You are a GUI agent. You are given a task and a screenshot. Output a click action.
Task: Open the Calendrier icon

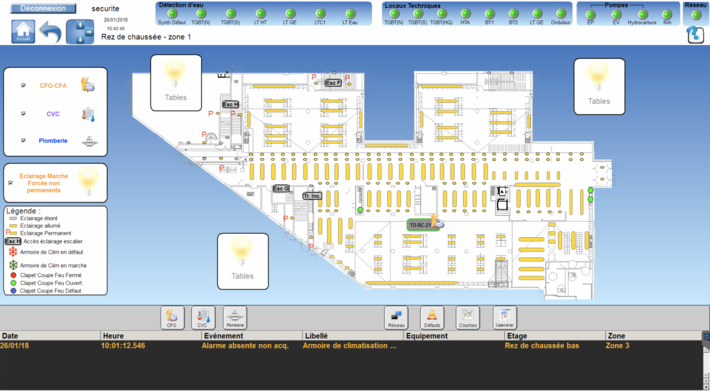tap(504, 317)
